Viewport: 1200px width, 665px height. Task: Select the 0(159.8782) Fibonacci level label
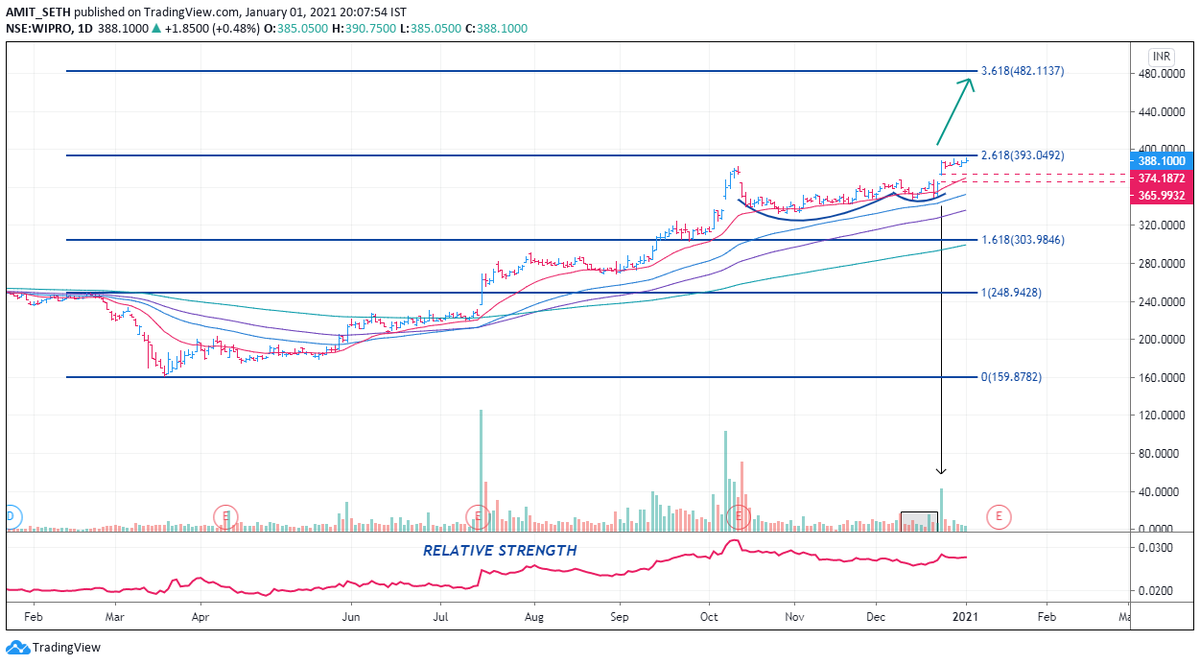point(1012,377)
